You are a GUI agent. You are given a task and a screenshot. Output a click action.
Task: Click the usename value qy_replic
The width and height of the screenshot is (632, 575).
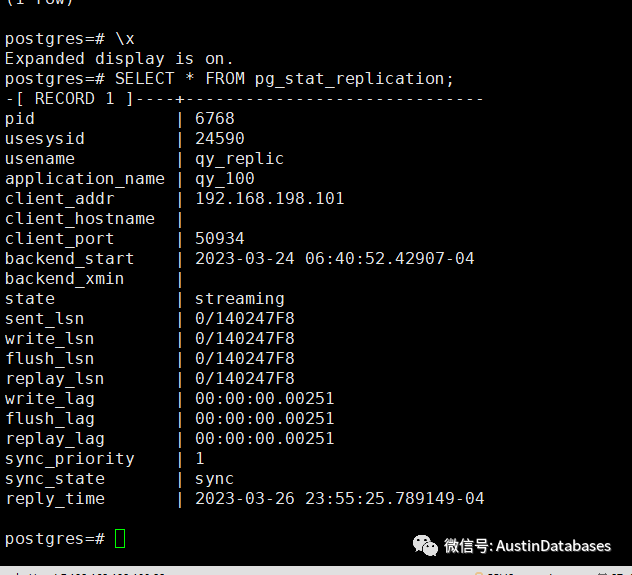(239, 158)
